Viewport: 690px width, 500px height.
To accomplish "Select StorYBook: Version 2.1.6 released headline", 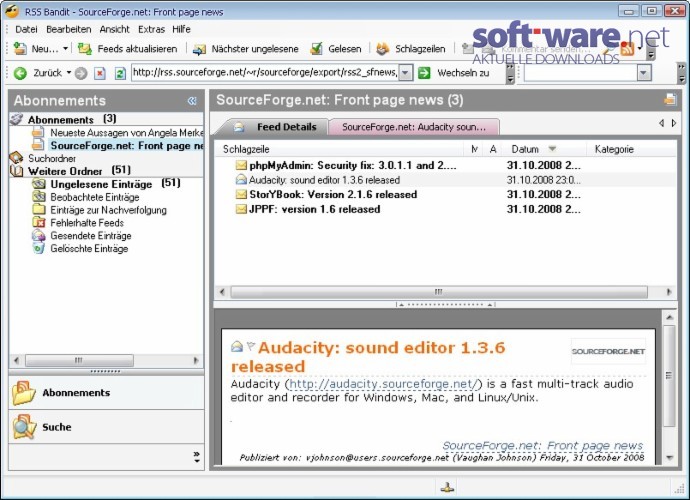I will click(x=333, y=195).
